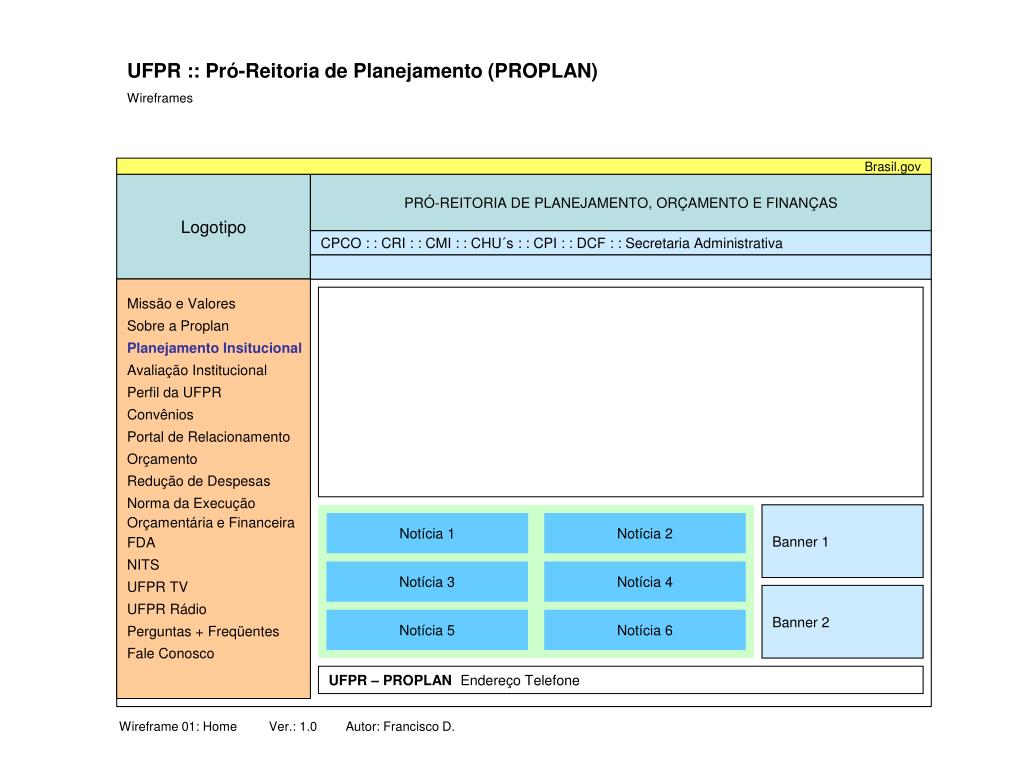Click the Logotipo placeholder box
Screen dimensions: 1024x768
(214, 227)
